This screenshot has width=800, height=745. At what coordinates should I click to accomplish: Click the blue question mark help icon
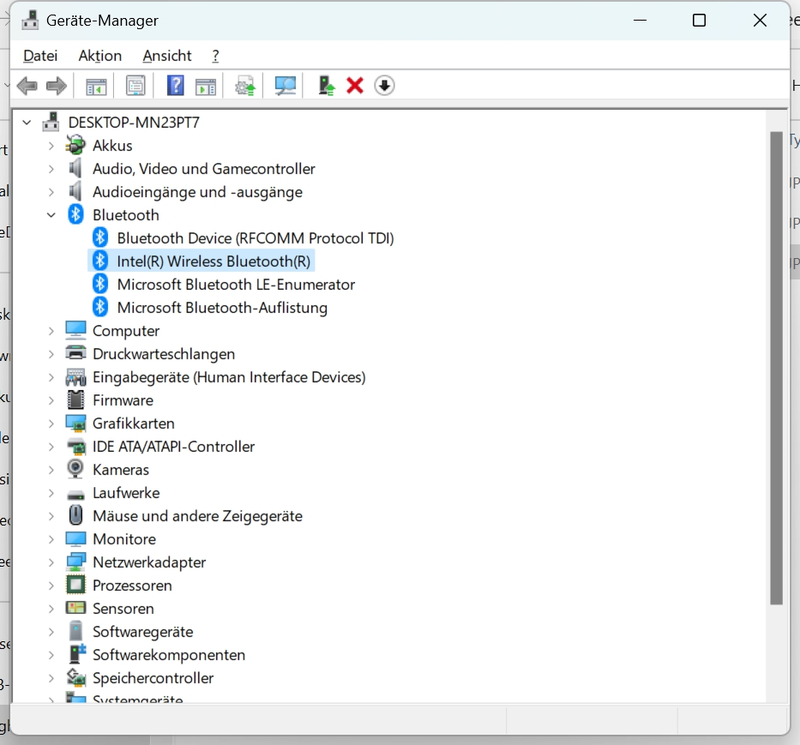(x=175, y=86)
